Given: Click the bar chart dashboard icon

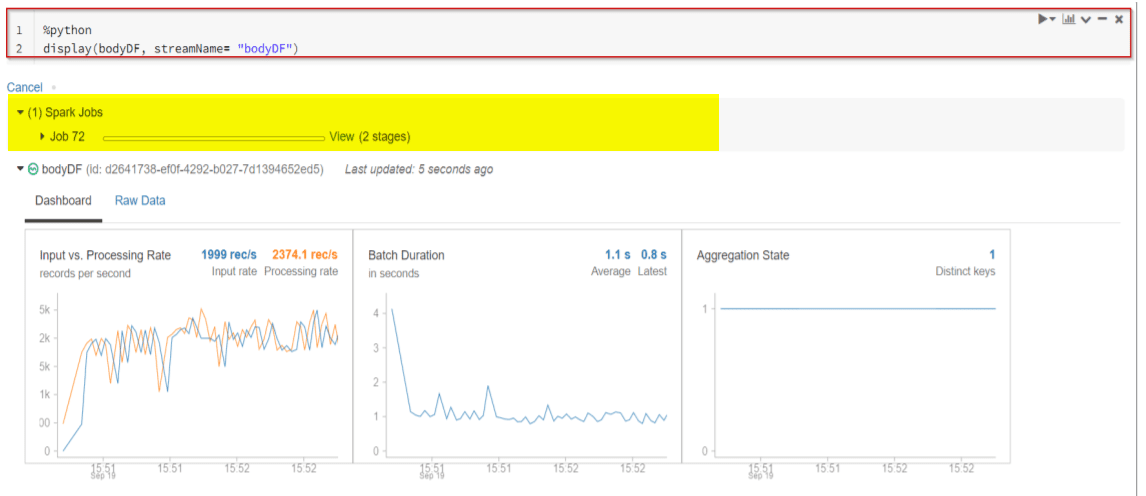Looking at the screenshot, I should (1068, 19).
